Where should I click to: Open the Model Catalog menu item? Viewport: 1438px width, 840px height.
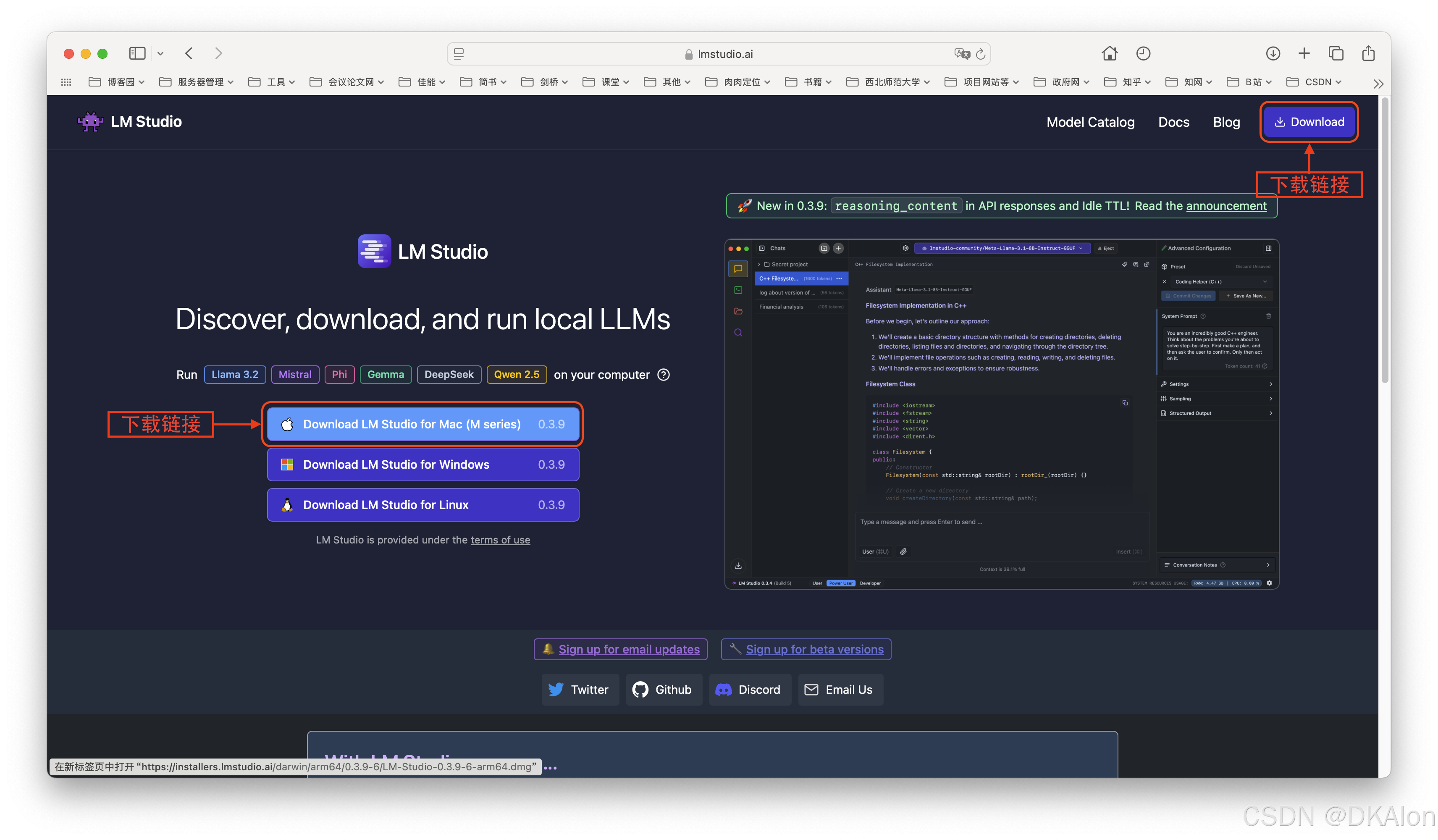pyautogui.click(x=1091, y=121)
